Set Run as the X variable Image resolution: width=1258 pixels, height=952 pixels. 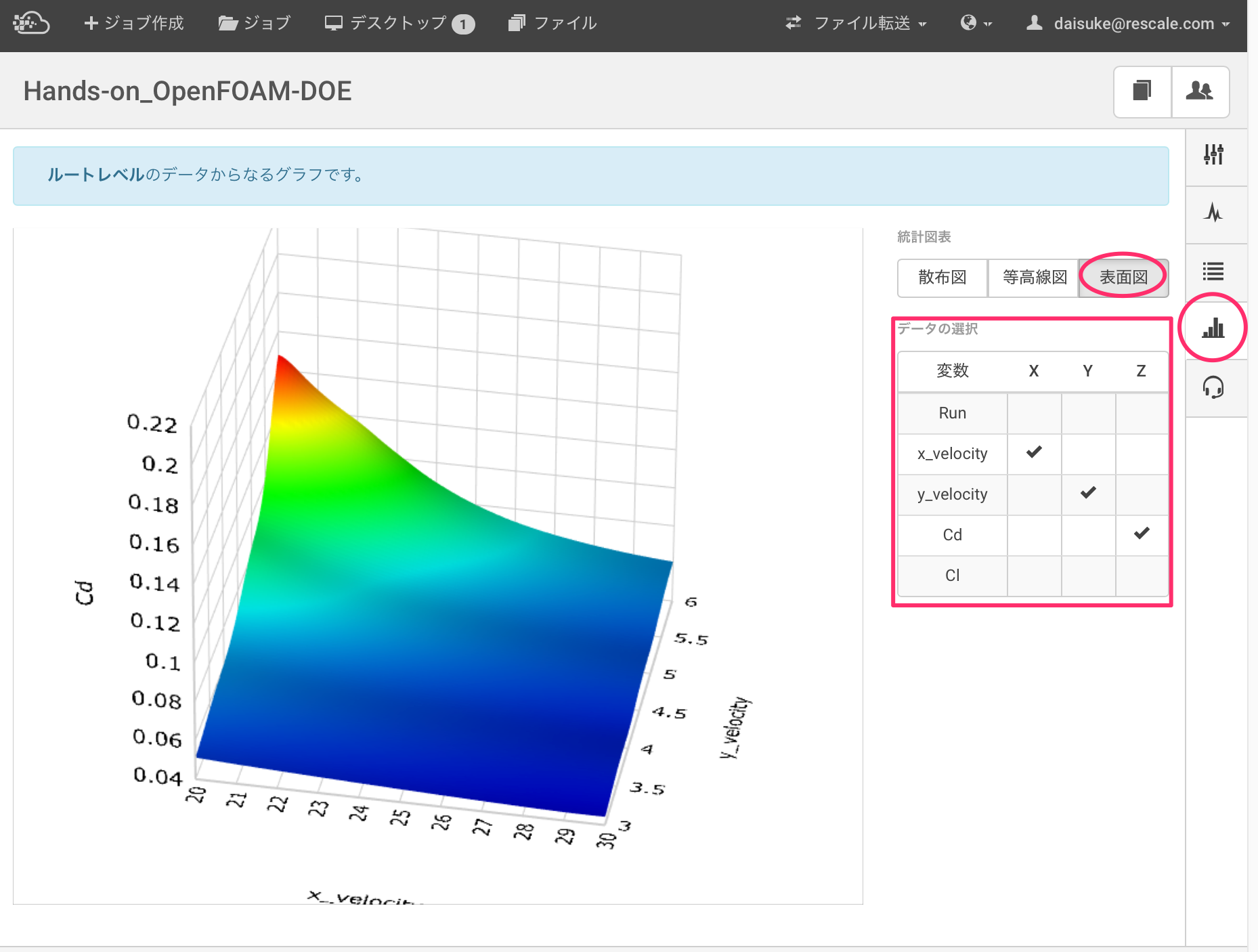tap(1034, 414)
